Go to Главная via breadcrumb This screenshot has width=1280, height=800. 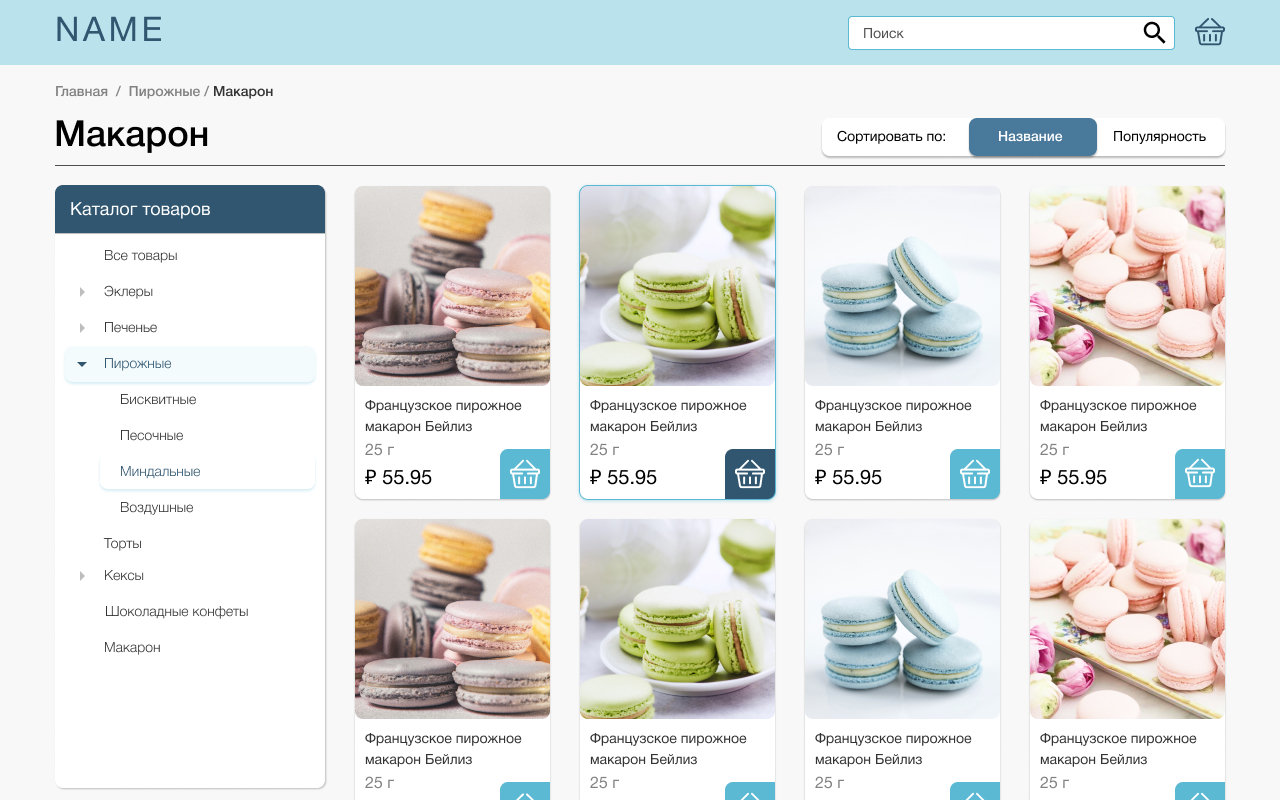coord(81,91)
